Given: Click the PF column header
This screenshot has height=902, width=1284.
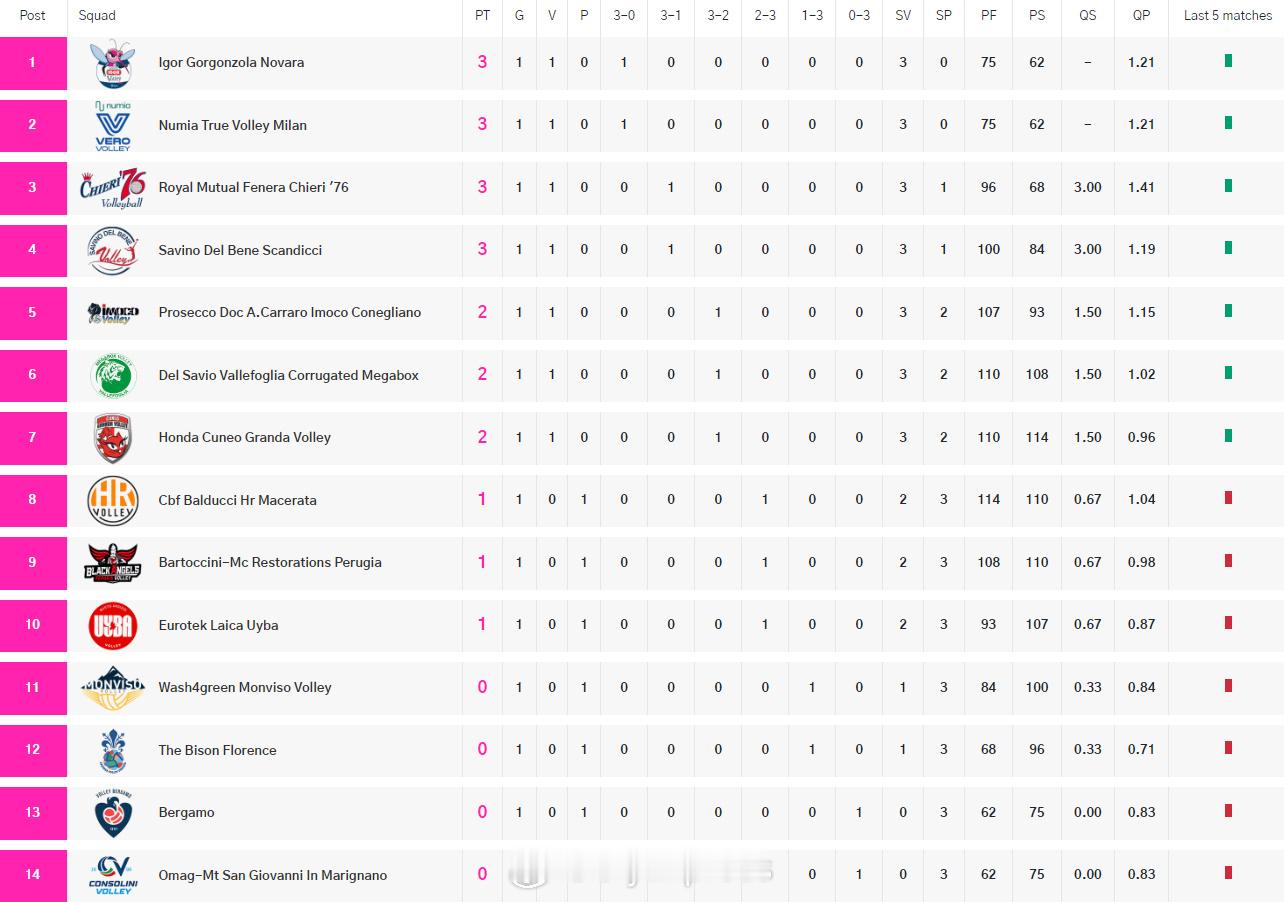Looking at the screenshot, I should (989, 15).
